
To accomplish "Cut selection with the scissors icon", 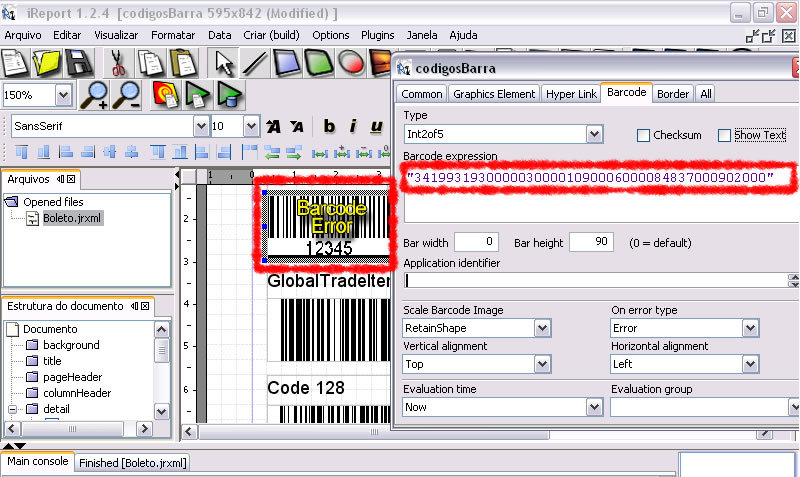I will (x=118, y=63).
